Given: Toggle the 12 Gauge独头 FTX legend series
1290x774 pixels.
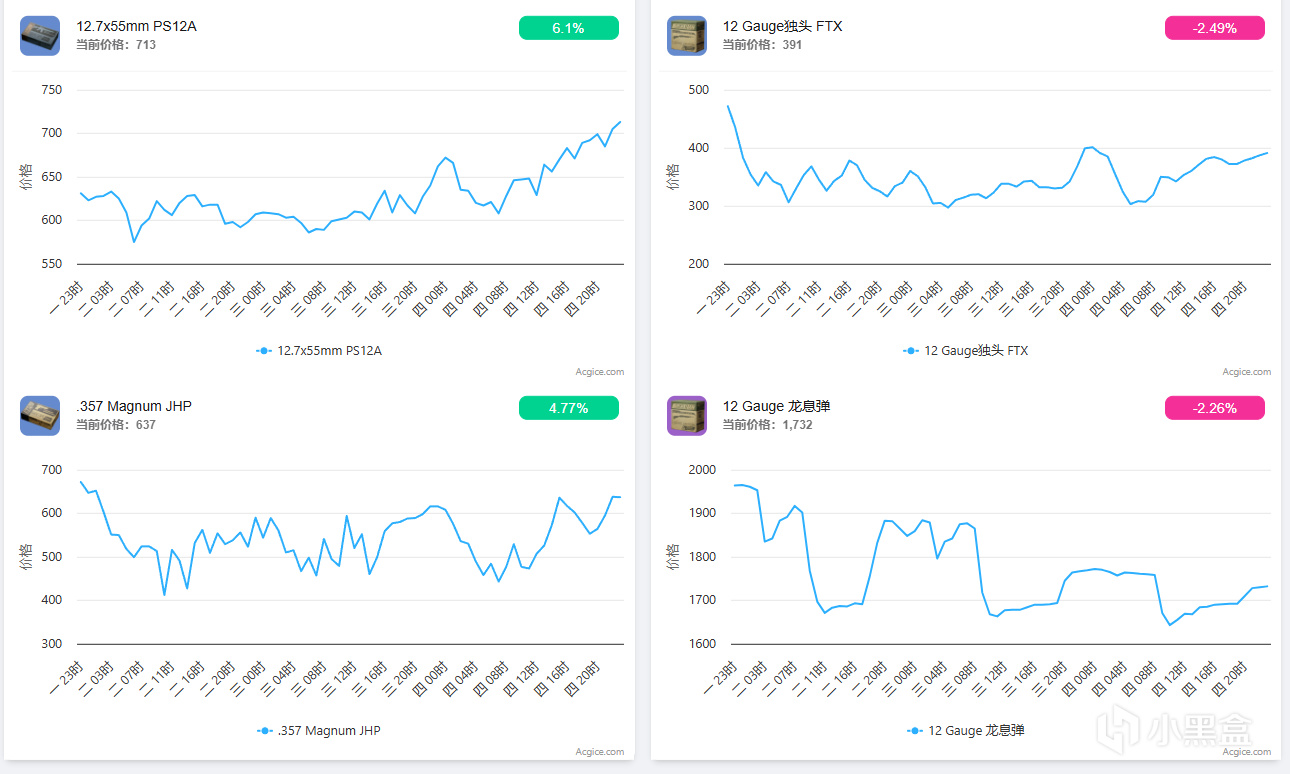Looking at the screenshot, I should click(x=965, y=351).
